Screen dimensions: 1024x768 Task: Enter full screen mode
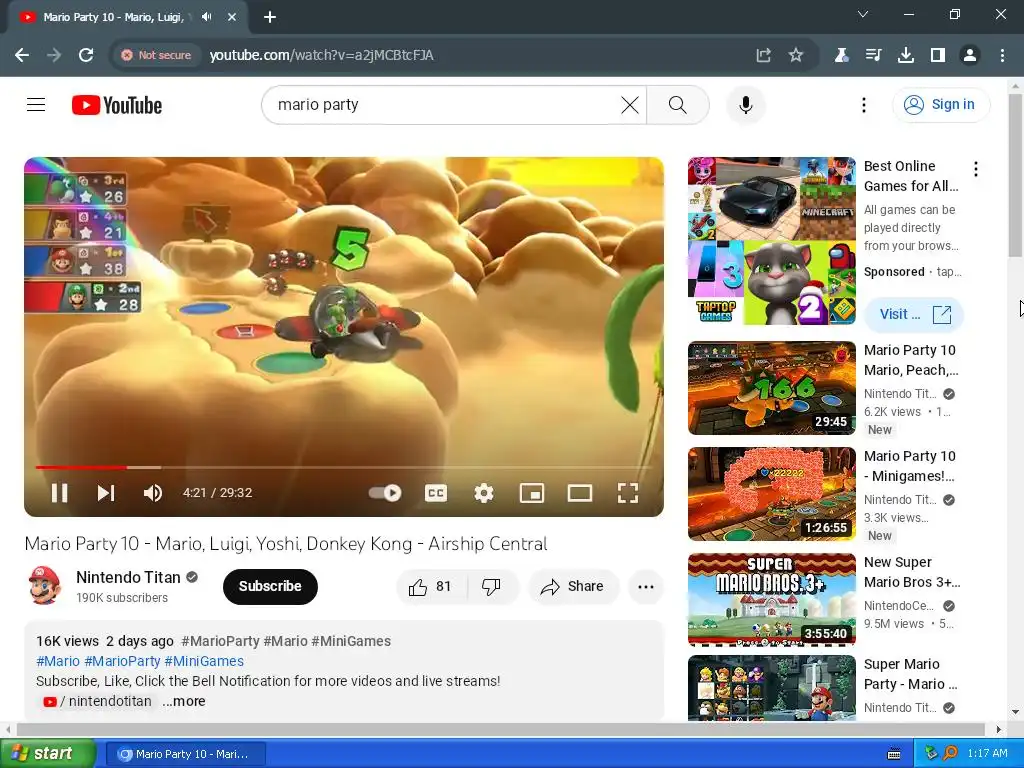628,493
